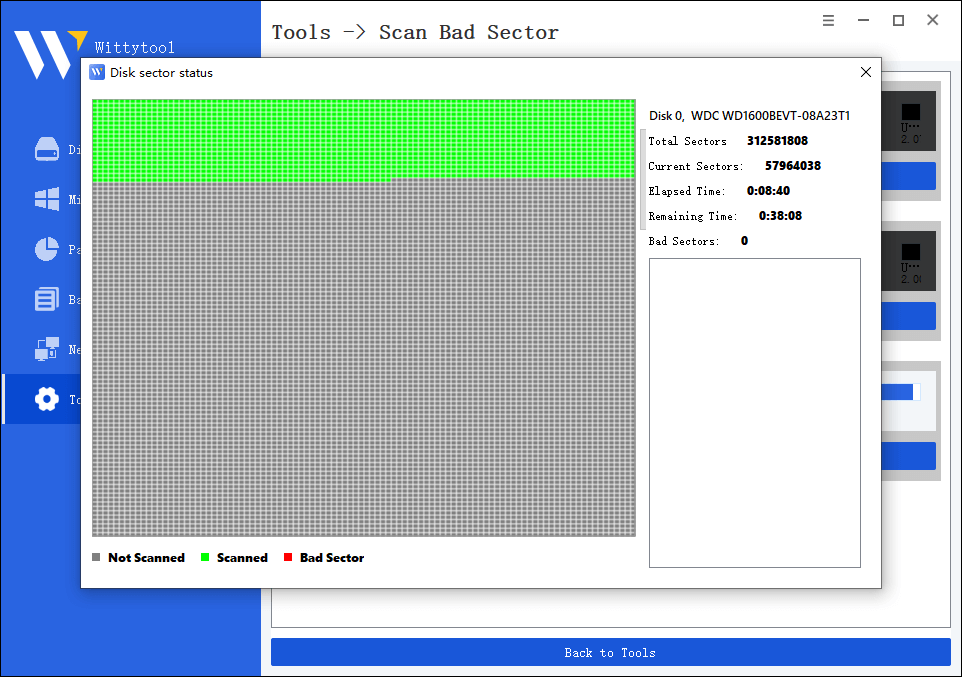Click the Back to Tools button
The image size is (962, 677).
610,652
